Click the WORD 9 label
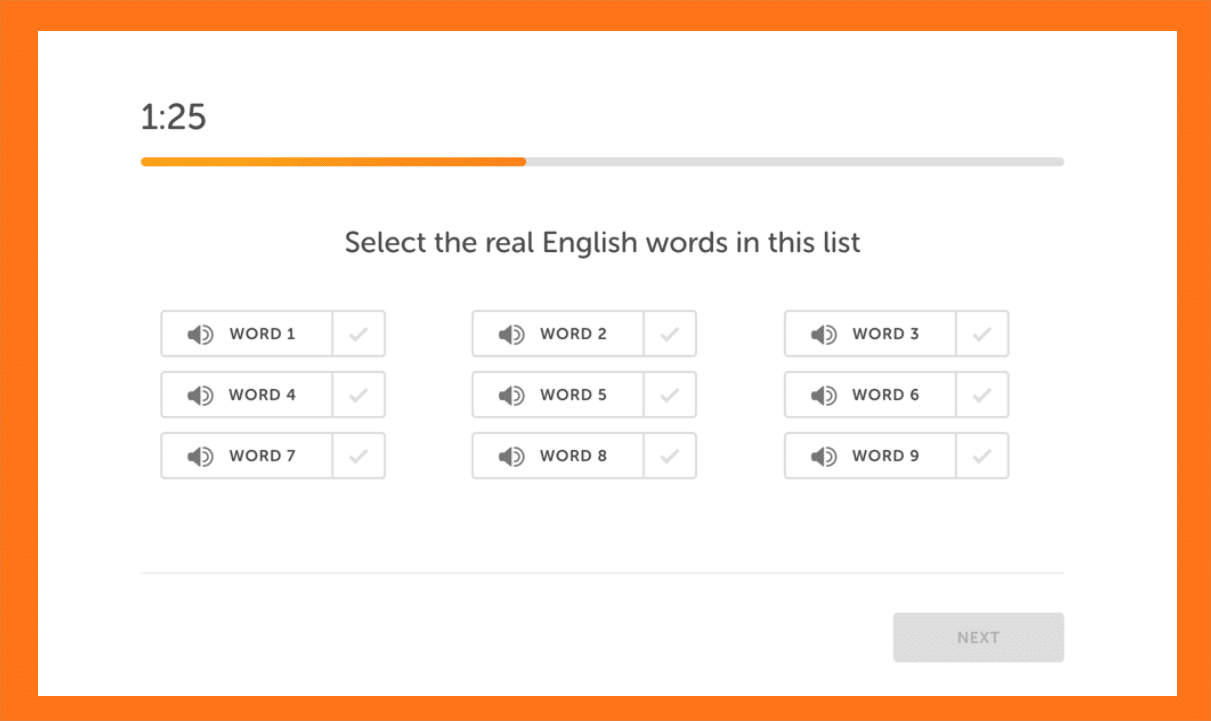Viewport: 1211px width, 721px height. coord(885,456)
